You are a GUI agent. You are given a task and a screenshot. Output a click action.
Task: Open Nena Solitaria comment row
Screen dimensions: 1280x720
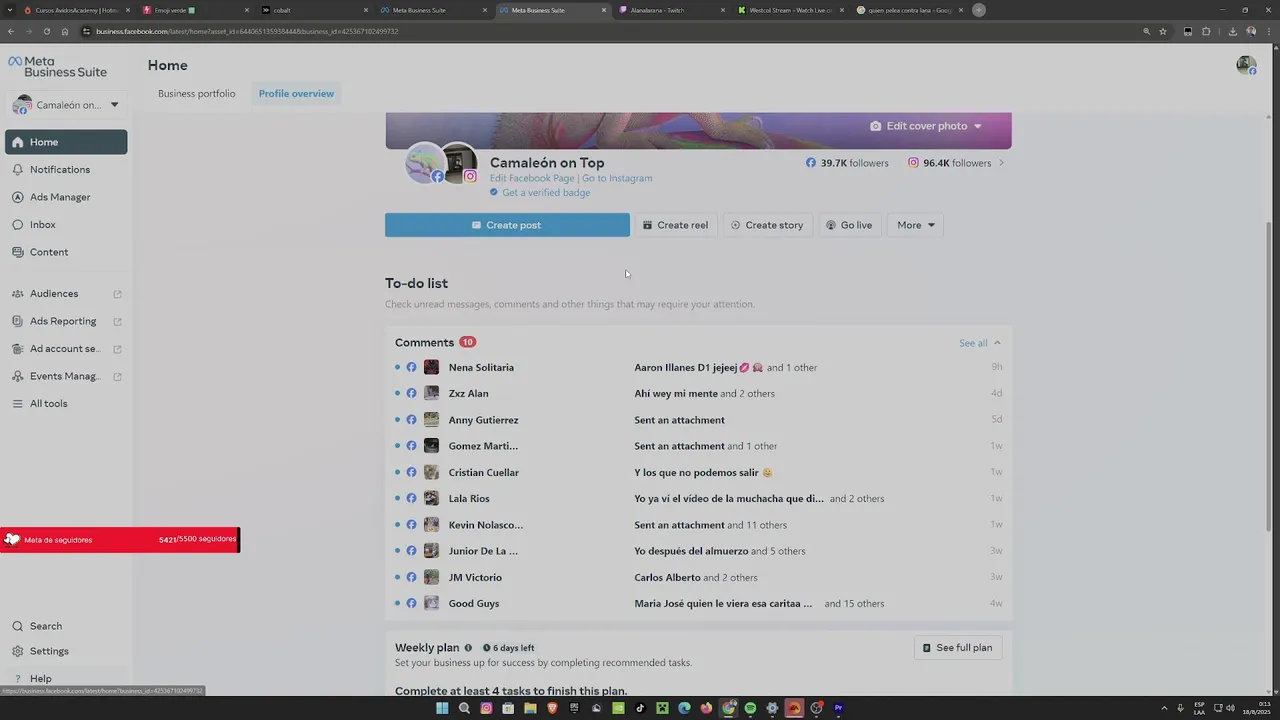tap(698, 367)
